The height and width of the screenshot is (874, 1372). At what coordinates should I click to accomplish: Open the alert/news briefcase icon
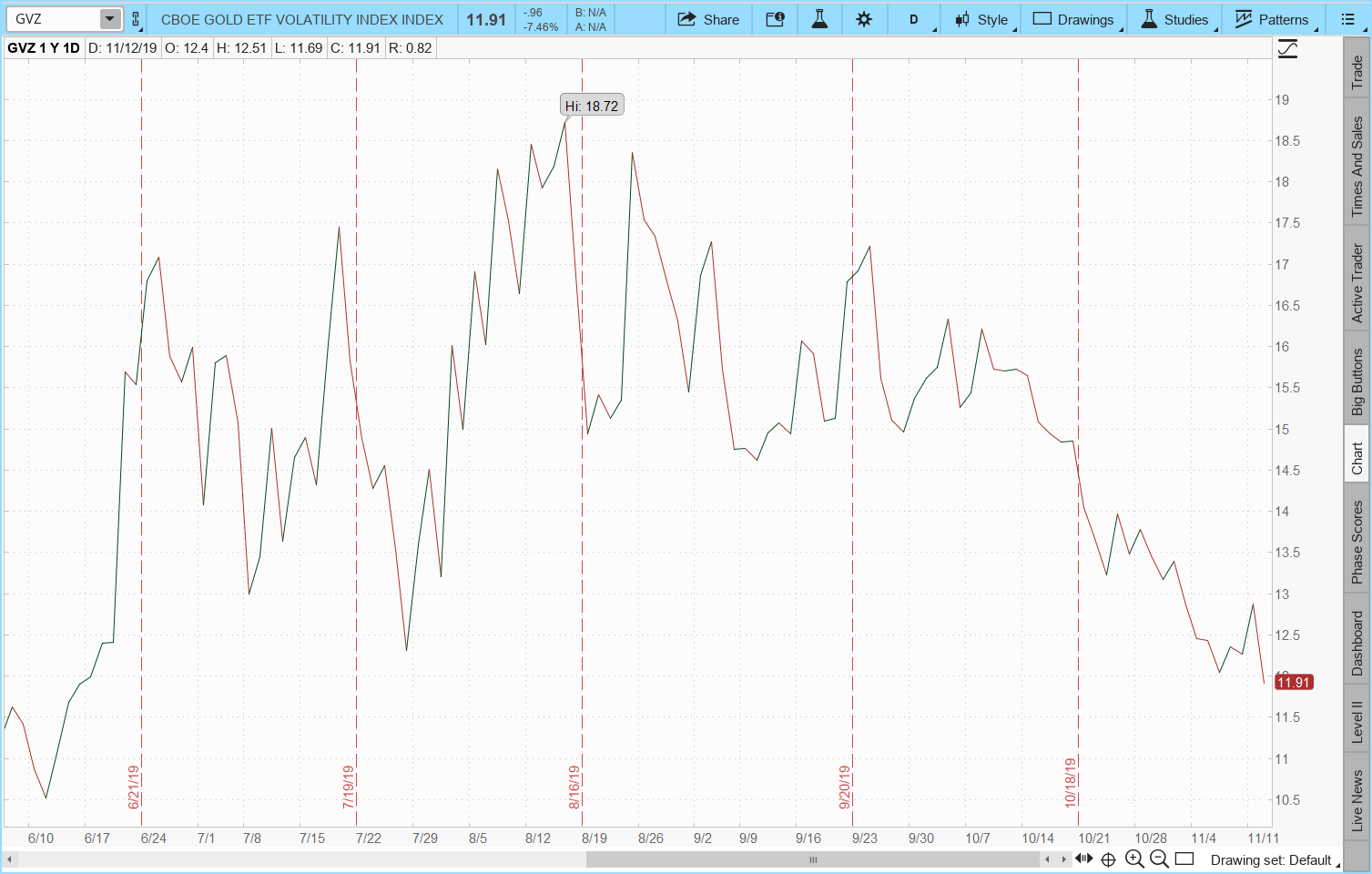coord(775,19)
